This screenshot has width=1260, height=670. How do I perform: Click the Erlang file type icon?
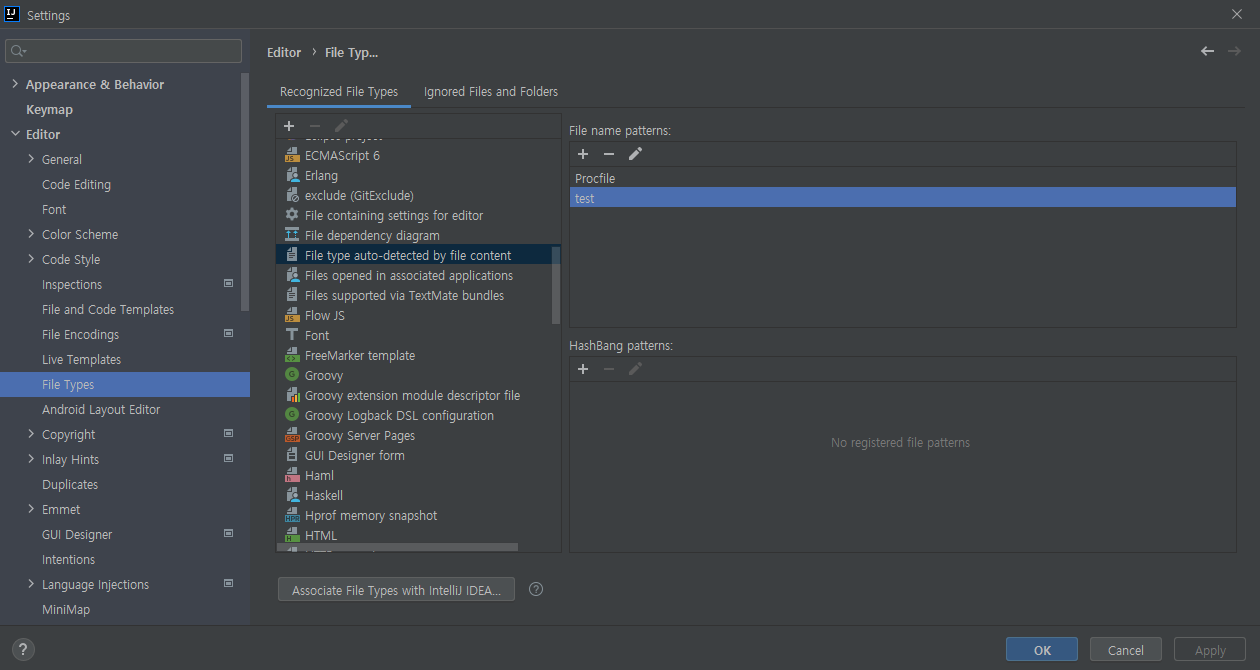coord(292,176)
